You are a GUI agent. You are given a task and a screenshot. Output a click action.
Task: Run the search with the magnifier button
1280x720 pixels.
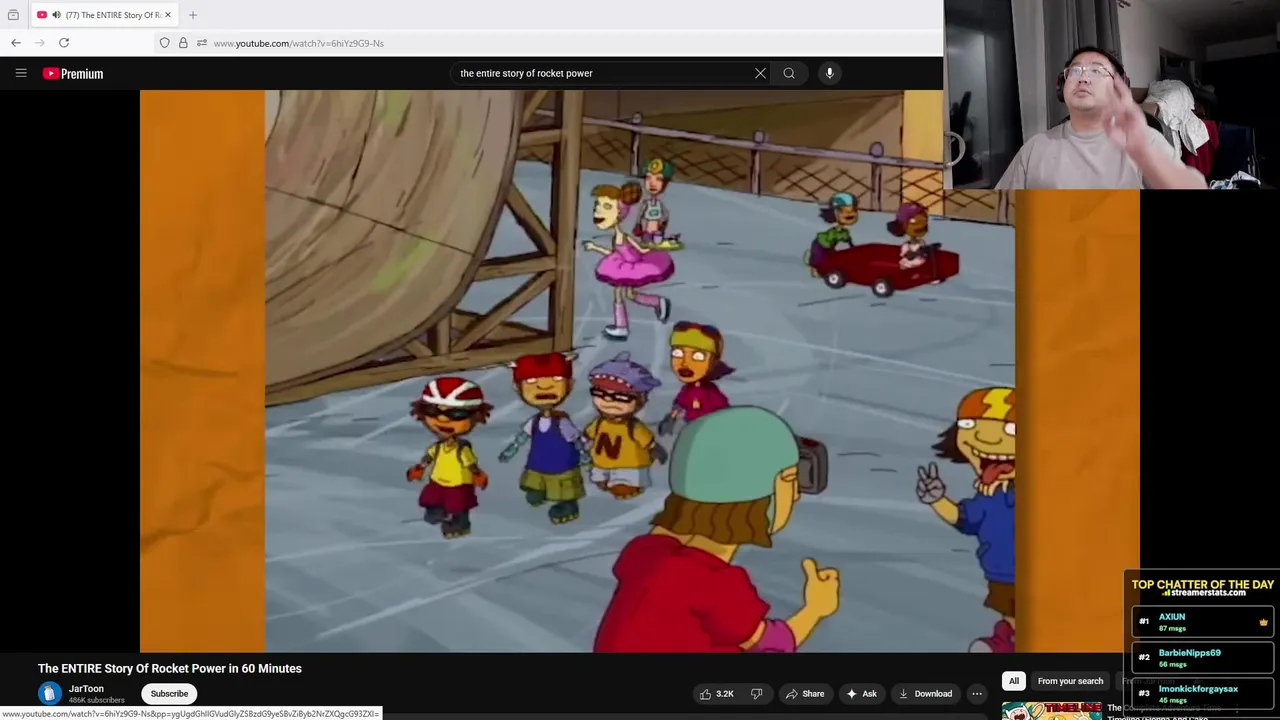[x=789, y=73]
